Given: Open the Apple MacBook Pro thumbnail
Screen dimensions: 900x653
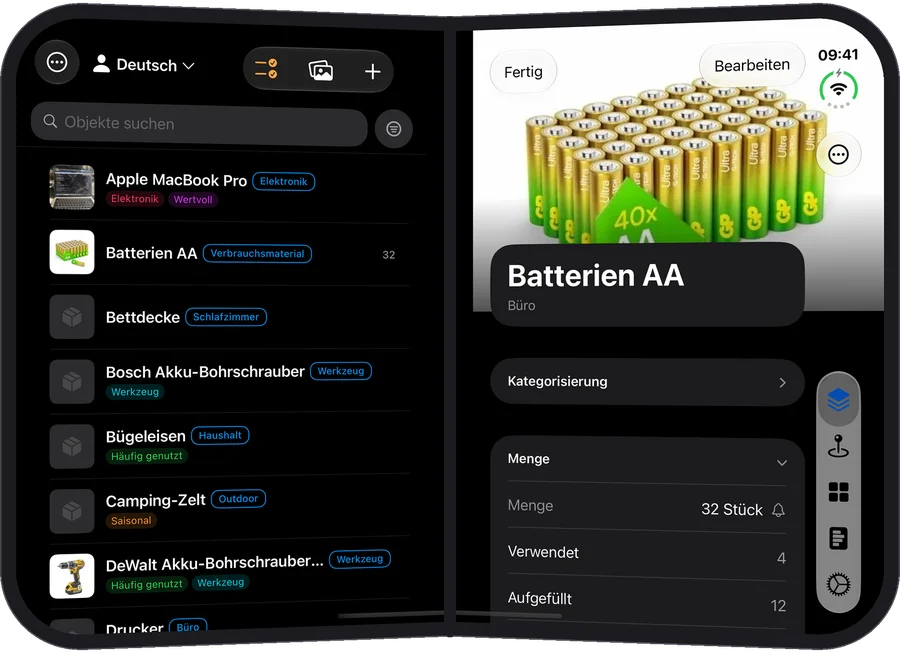Looking at the screenshot, I should (72, 187).
